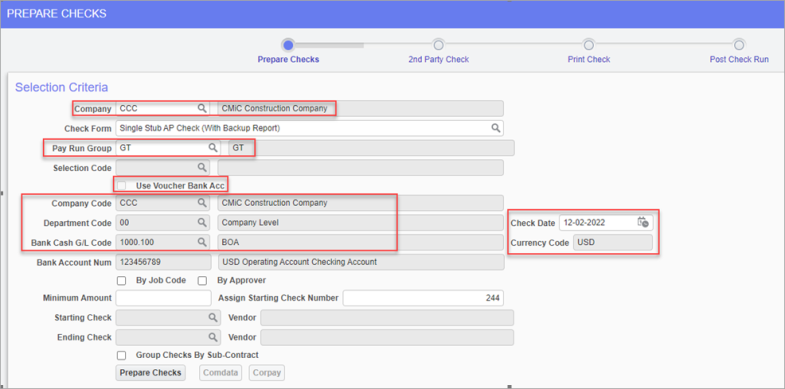This screenshot has width=785, height=389.
Task: Go to Print Check step
Action: tap(589, 46)
